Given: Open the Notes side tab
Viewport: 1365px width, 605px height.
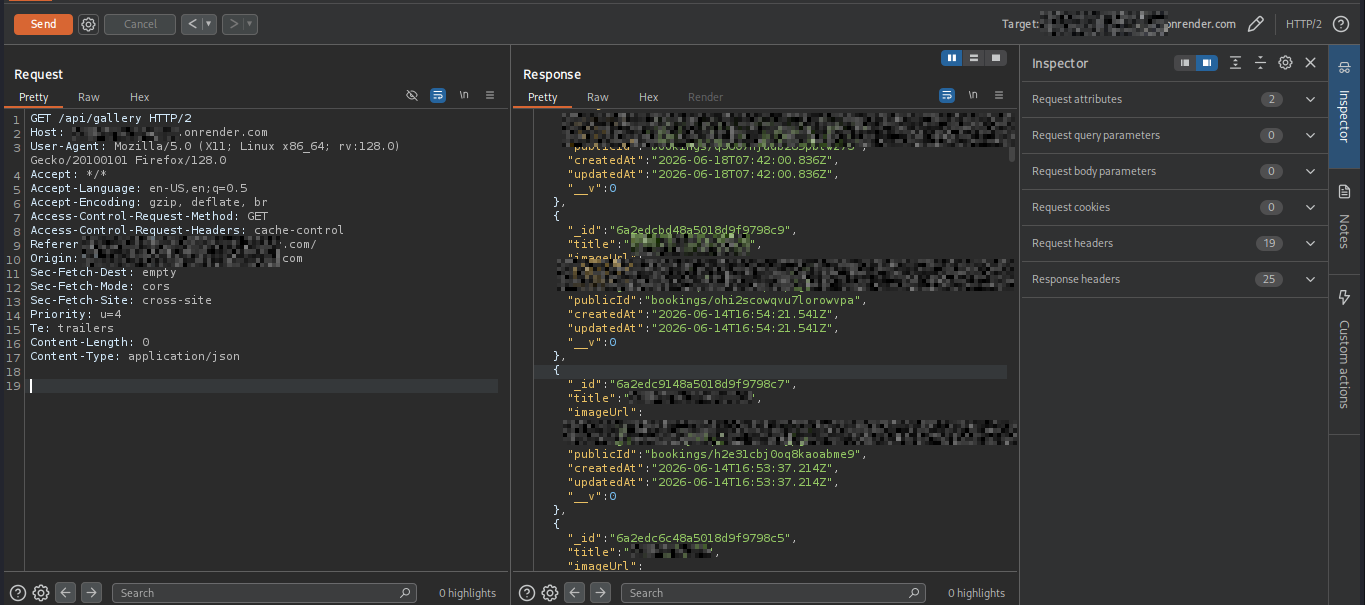Looking at the screenshot, I should click(1344, 219).
